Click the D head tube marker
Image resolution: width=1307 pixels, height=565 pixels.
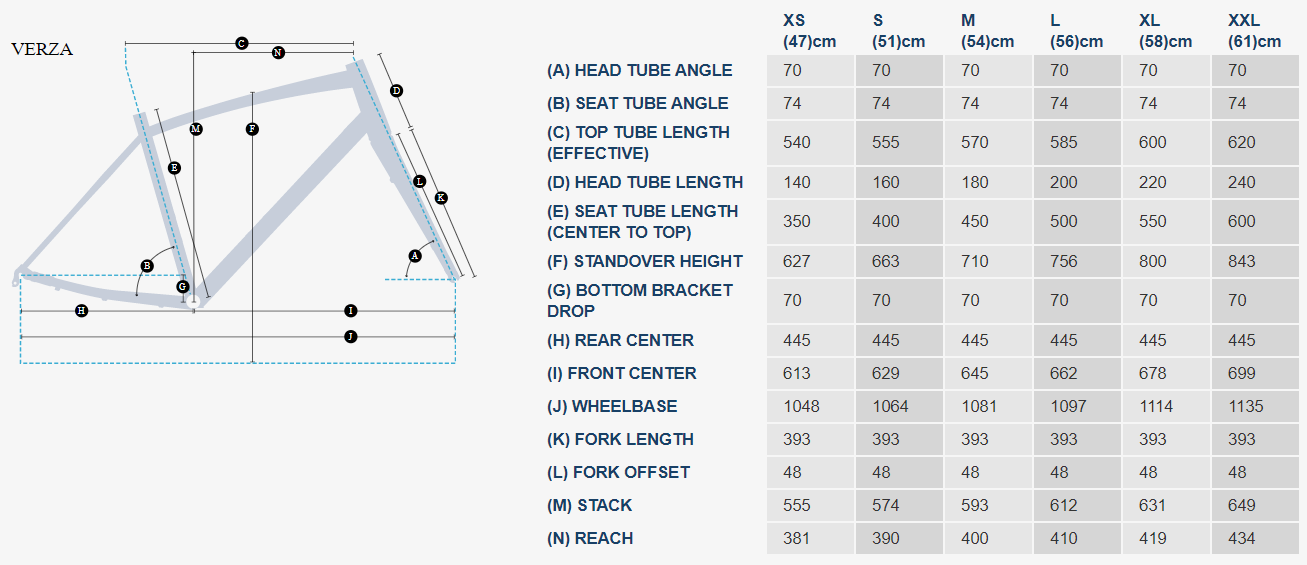(x=396, y=91)
